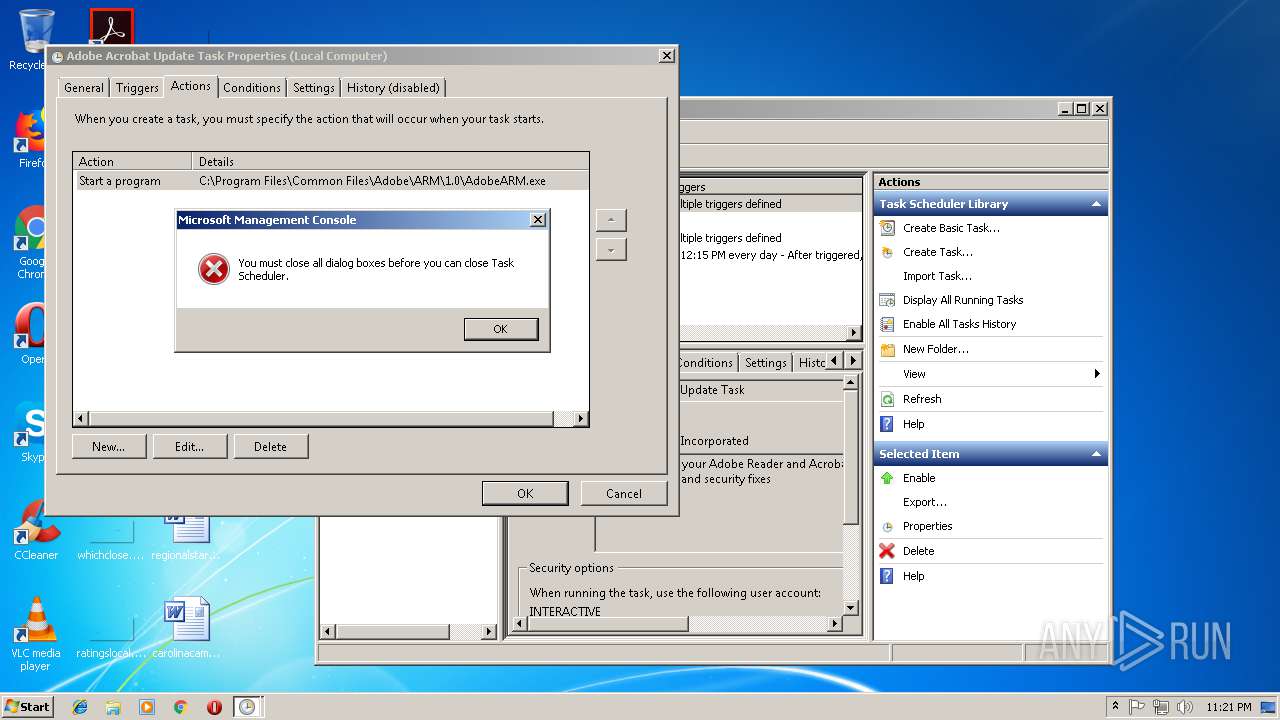Click the Chrome icon on the taskbar

coord(180,707)
